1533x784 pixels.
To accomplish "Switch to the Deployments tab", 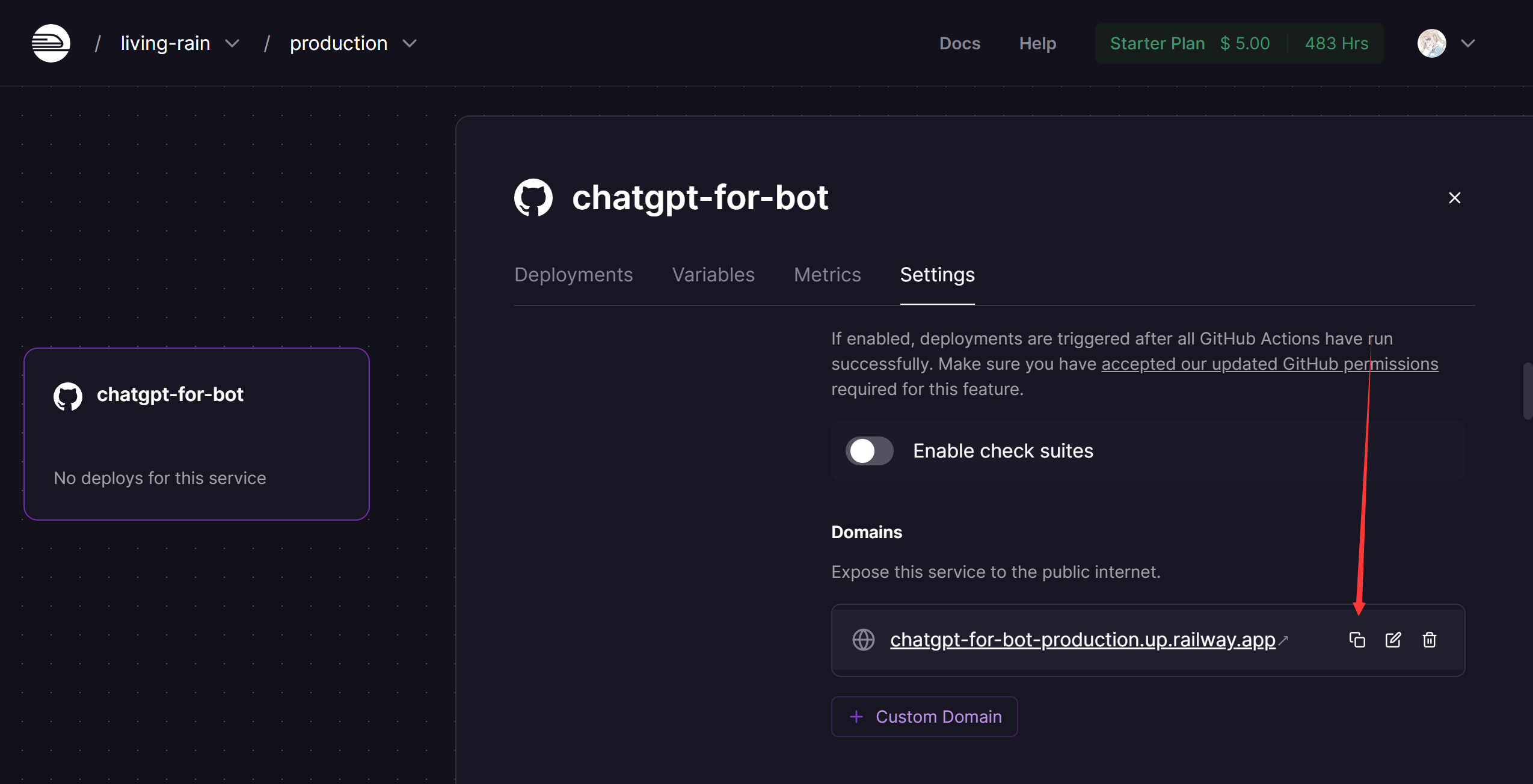I will (x=573, y=275).
